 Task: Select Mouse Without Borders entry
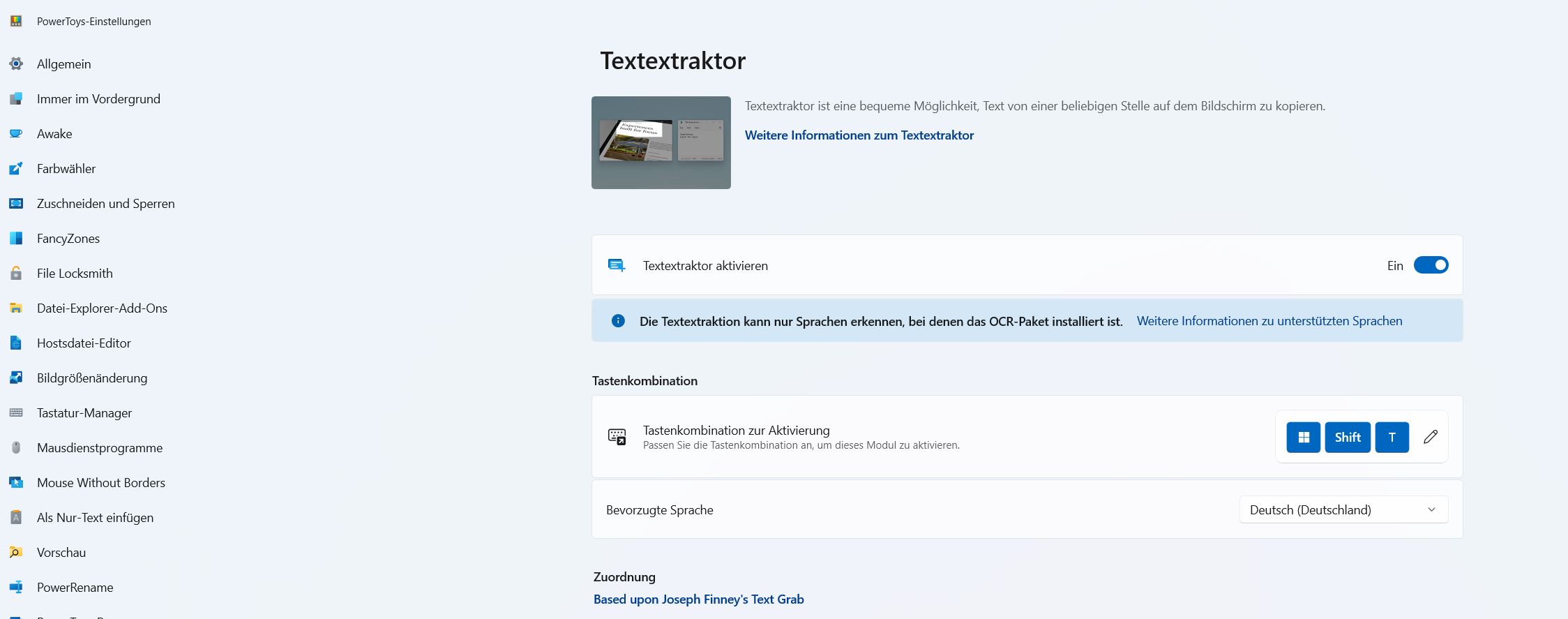[101, 483]
